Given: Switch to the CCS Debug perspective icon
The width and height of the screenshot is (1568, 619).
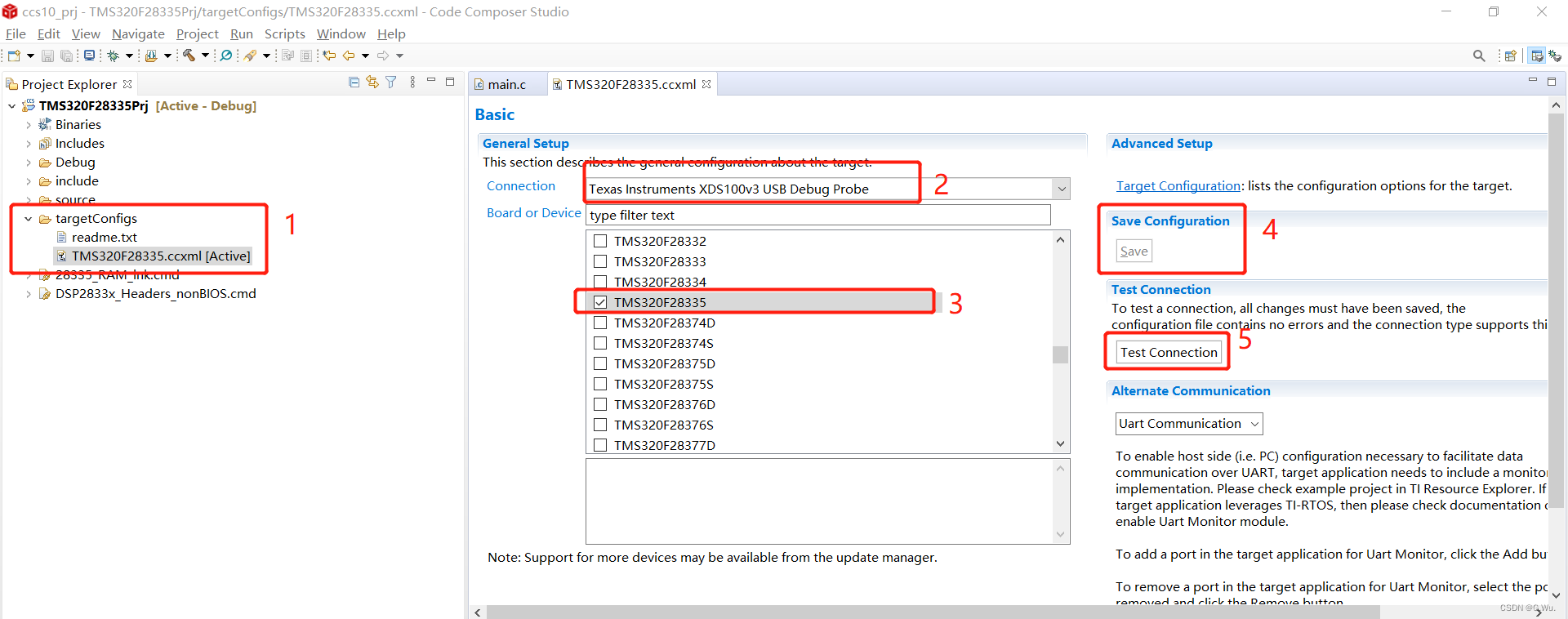Looking at the screenshot, I should (x=1555, y=56).
